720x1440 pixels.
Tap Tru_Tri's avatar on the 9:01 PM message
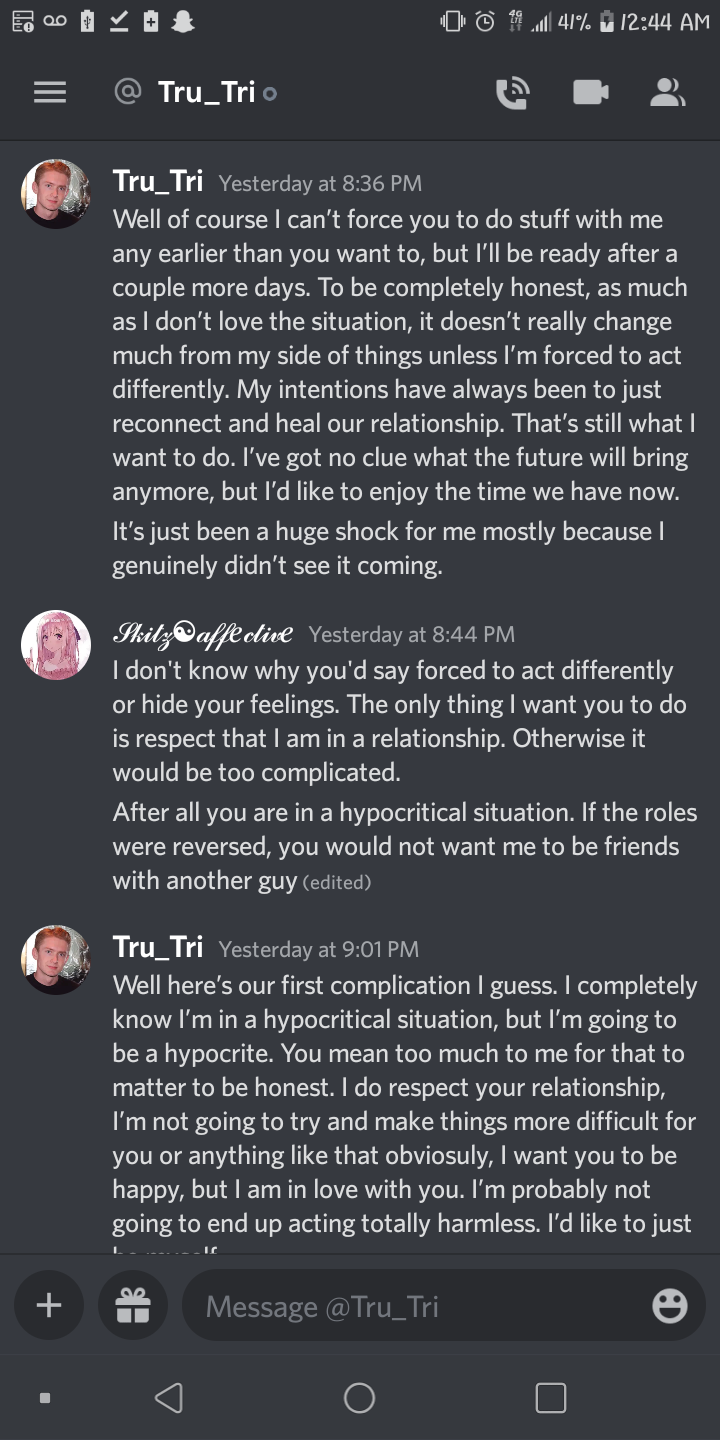pos(56,960)
